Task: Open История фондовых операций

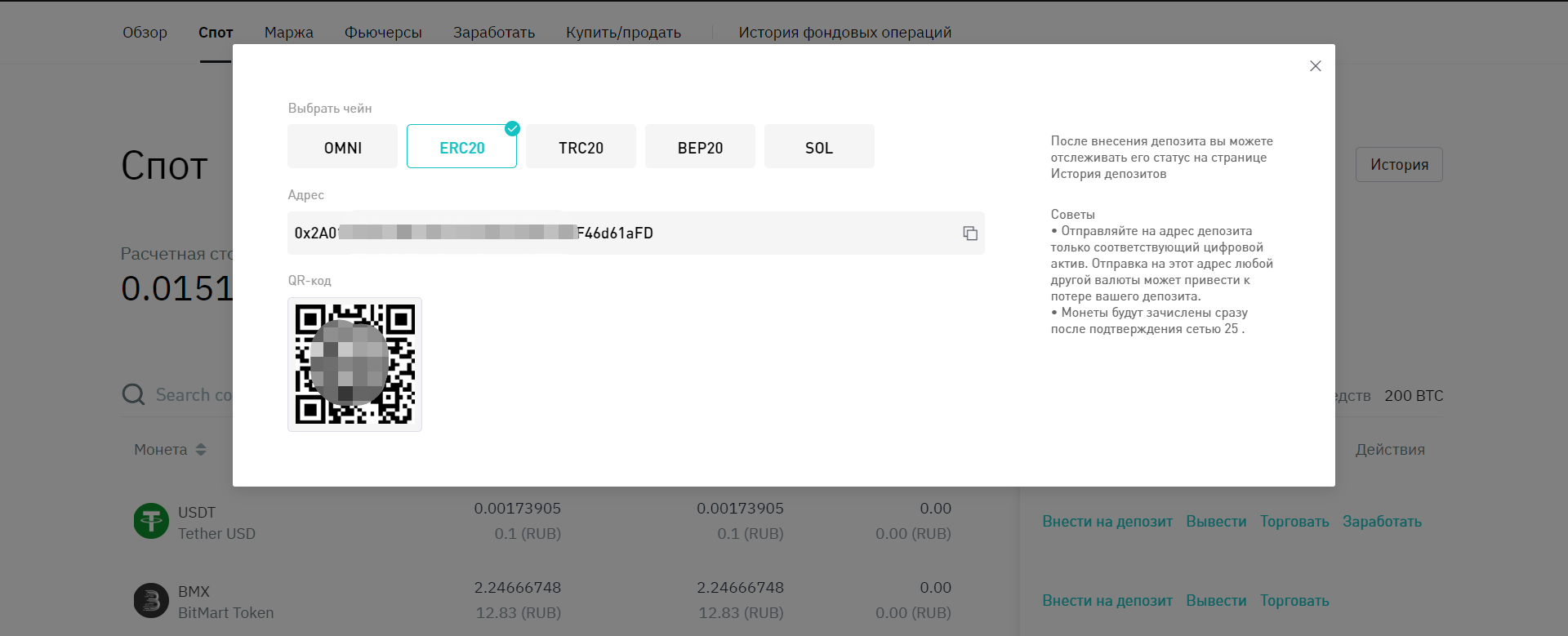Action: click(x=845, y=33)
